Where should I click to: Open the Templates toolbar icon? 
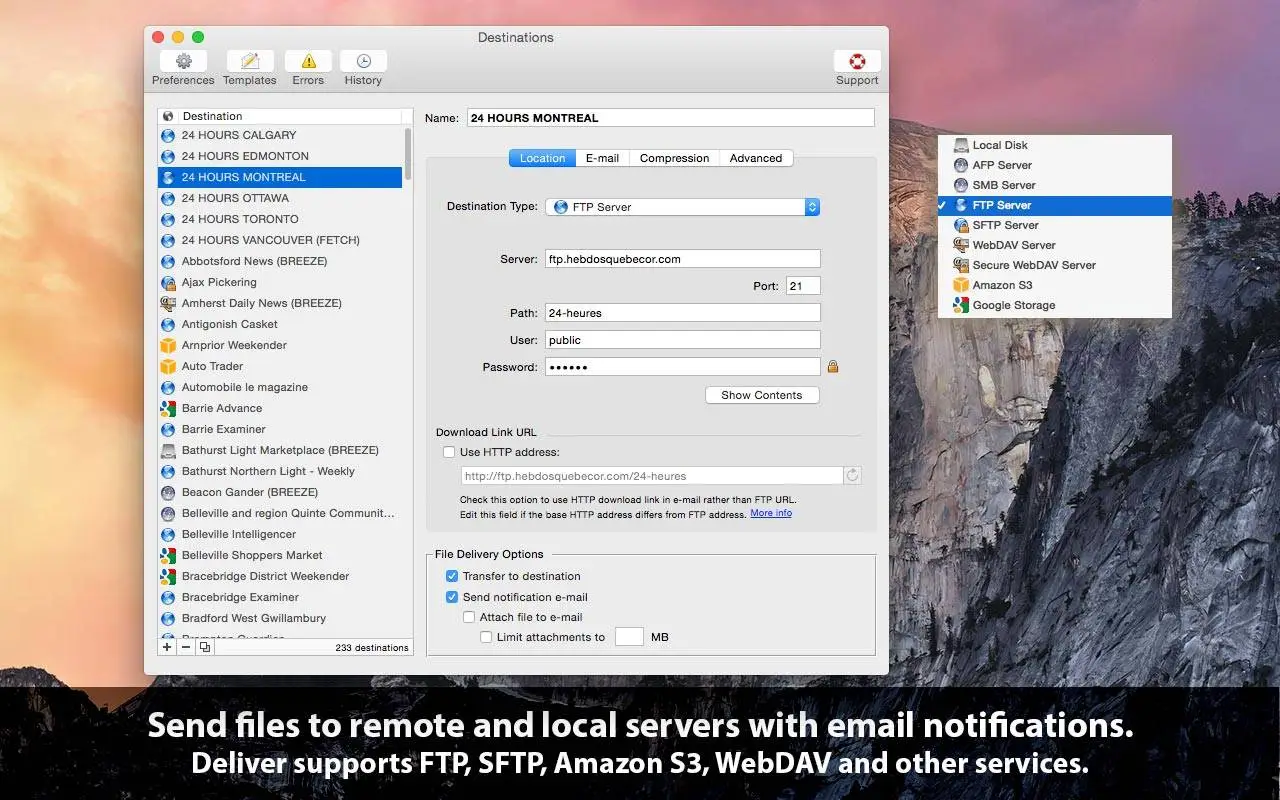click(x=249, y=62)
